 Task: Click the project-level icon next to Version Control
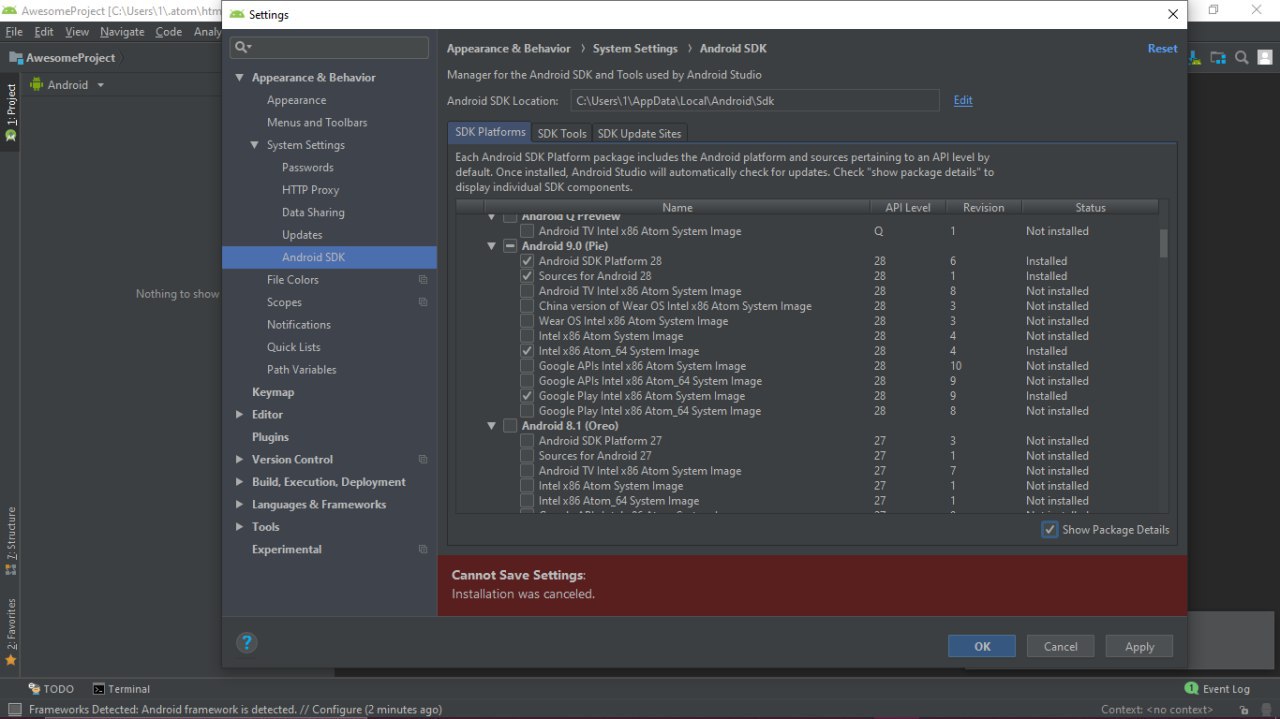tap(423, 460)
